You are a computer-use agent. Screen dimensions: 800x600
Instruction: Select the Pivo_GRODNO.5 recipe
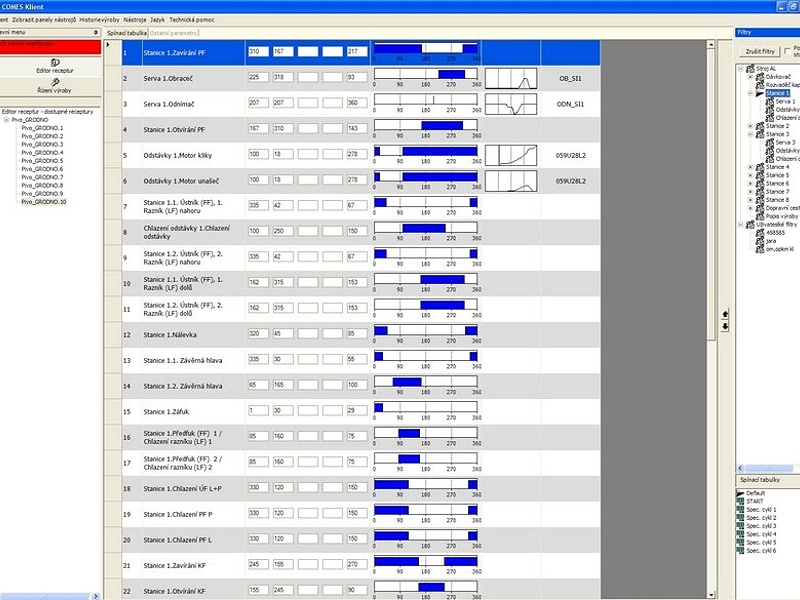pos(42,161)
